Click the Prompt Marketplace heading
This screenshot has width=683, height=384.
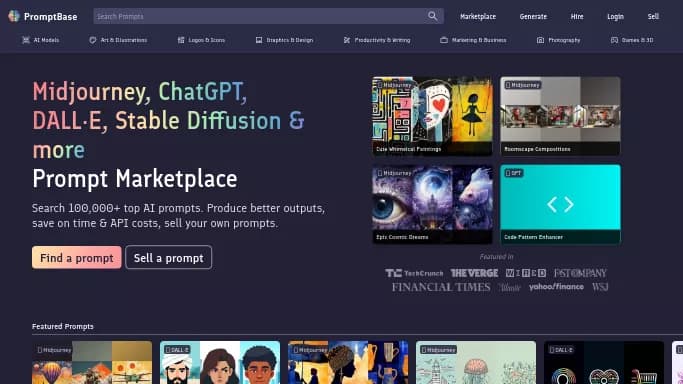click(x=135, y=179)
